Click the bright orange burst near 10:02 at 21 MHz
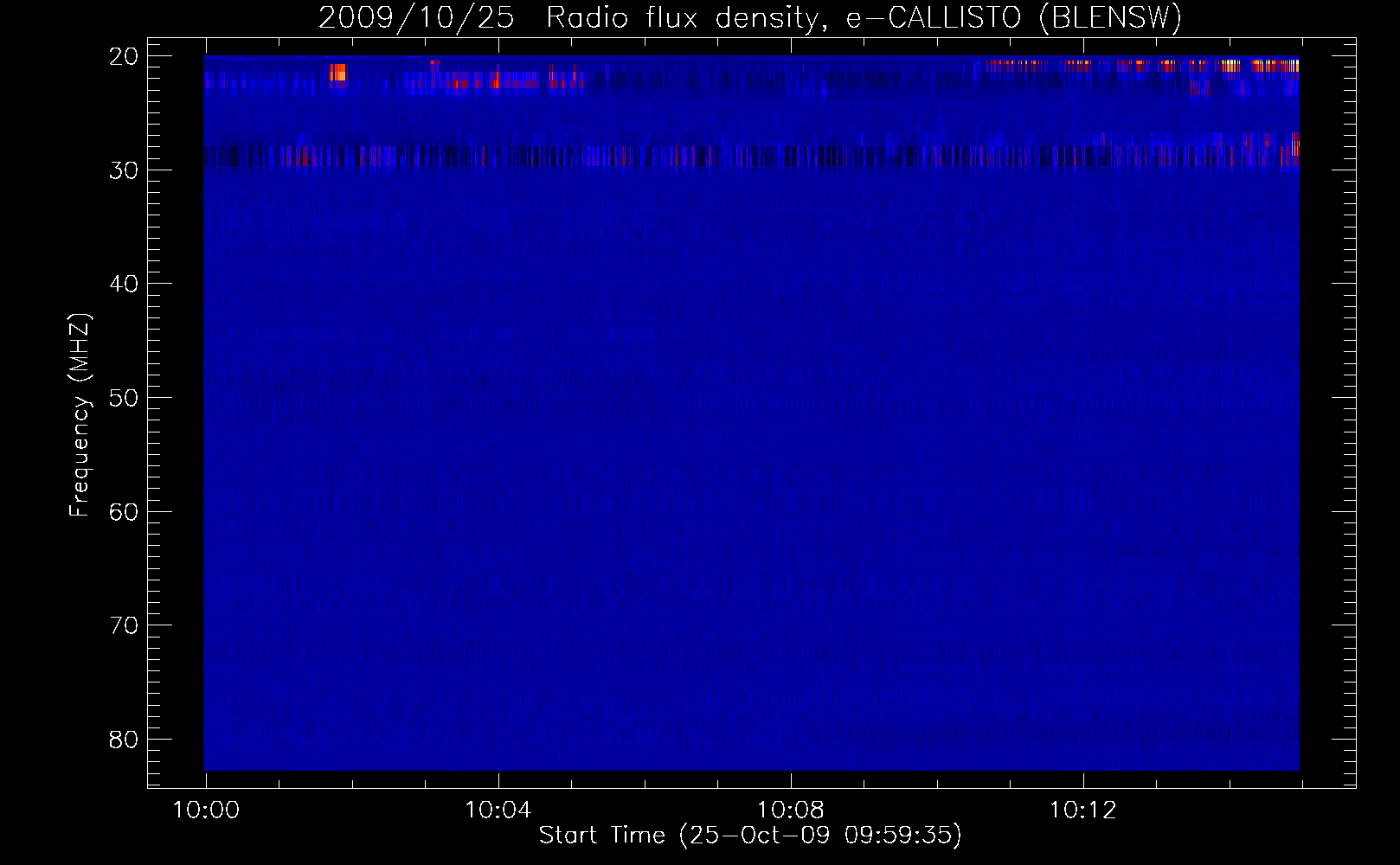This screenshot has height=865, width=1400. pyautogui.click(x=337, y=72)
